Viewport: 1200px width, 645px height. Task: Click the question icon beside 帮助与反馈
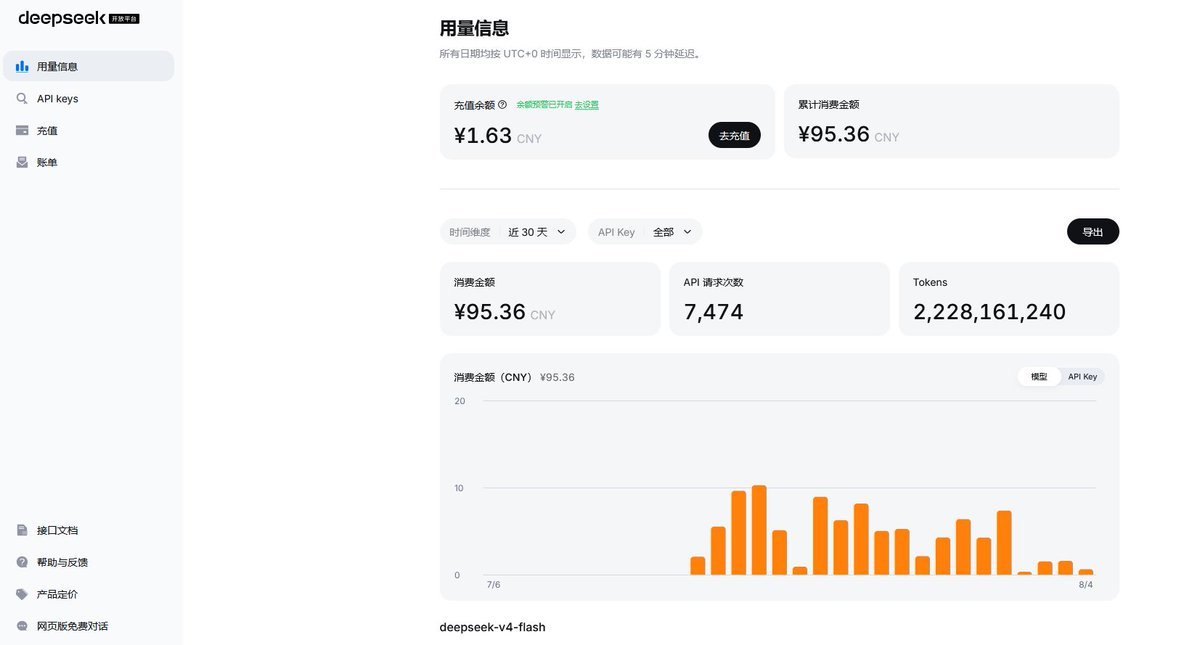(x=22, y=562)
